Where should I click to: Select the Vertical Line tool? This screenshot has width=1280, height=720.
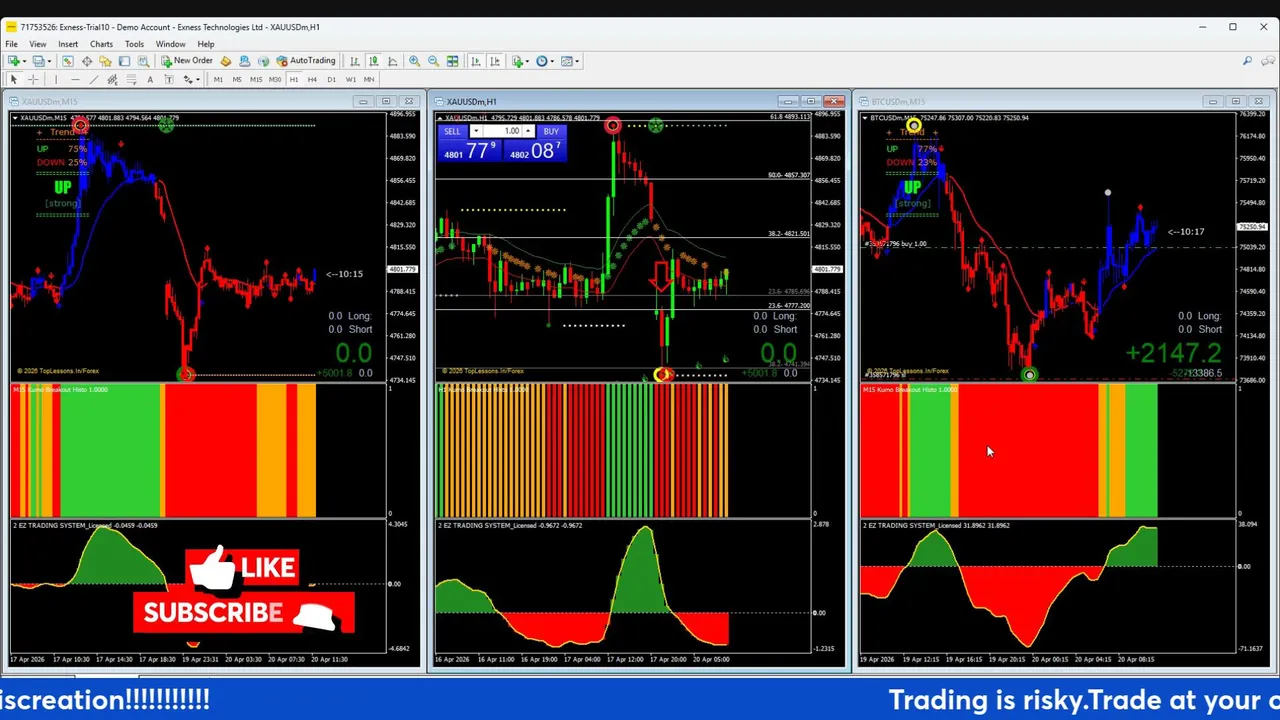56,79
